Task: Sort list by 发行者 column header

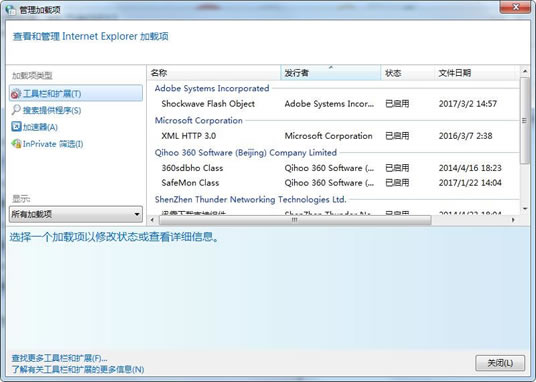Action: click(x=331, y=73)
